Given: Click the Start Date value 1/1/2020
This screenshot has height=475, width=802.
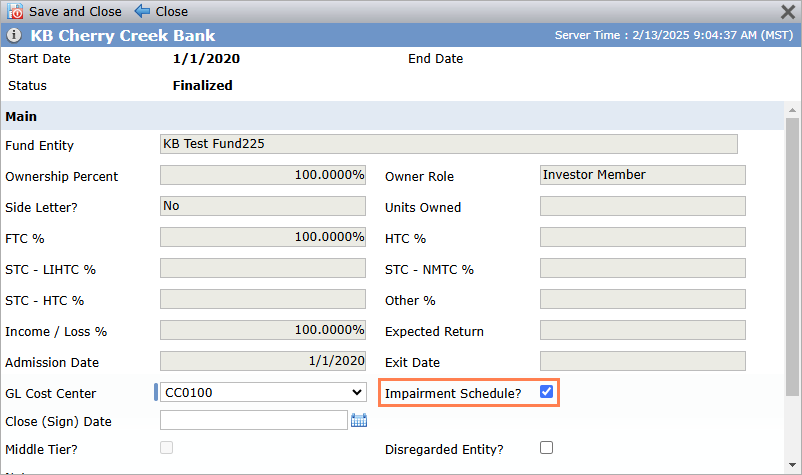Looking at the screenshot, I should click(x=206, y=59).
